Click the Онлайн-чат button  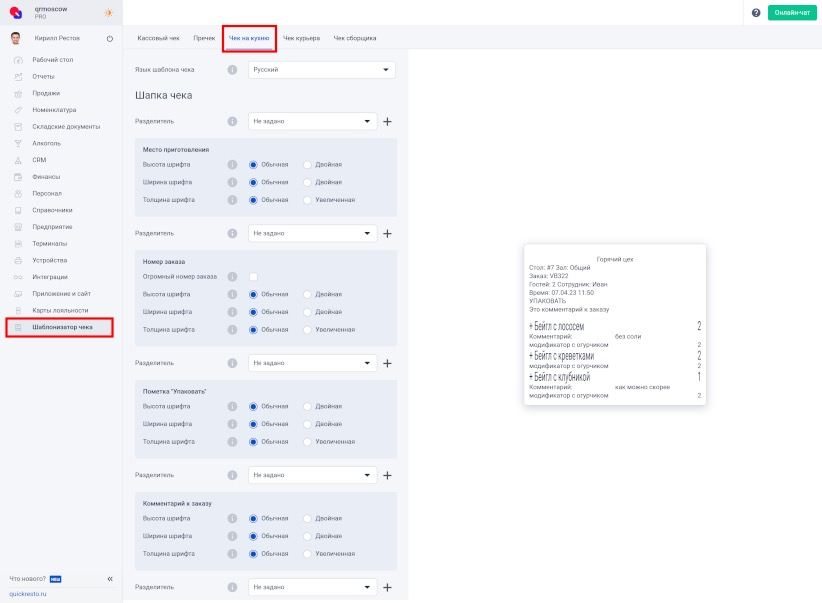point(792,13)
